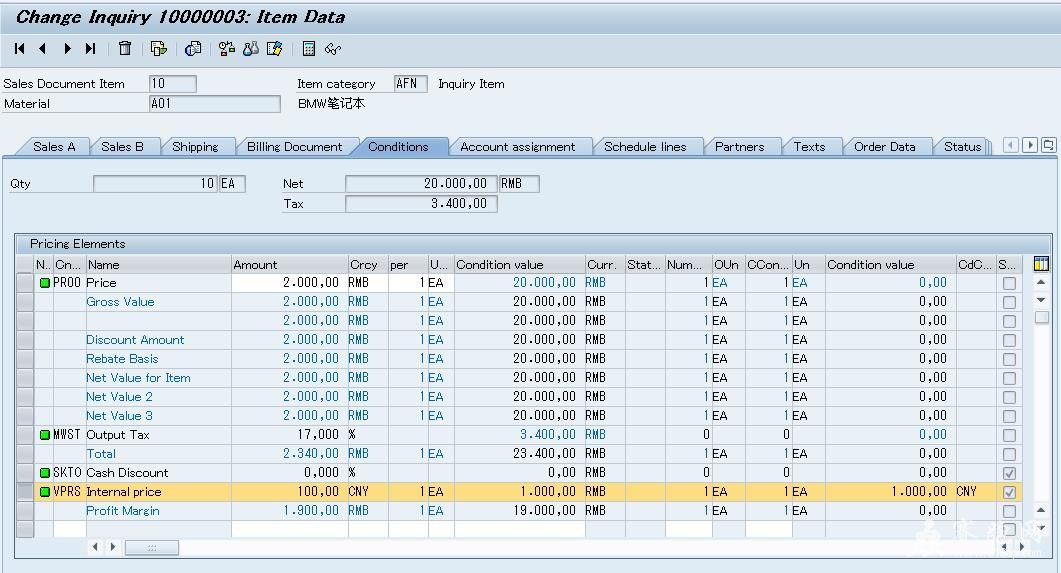Select the row selector for PR00 Price
The width and height of the screenshot is (1061, 573).
click(x=25, y=283)
